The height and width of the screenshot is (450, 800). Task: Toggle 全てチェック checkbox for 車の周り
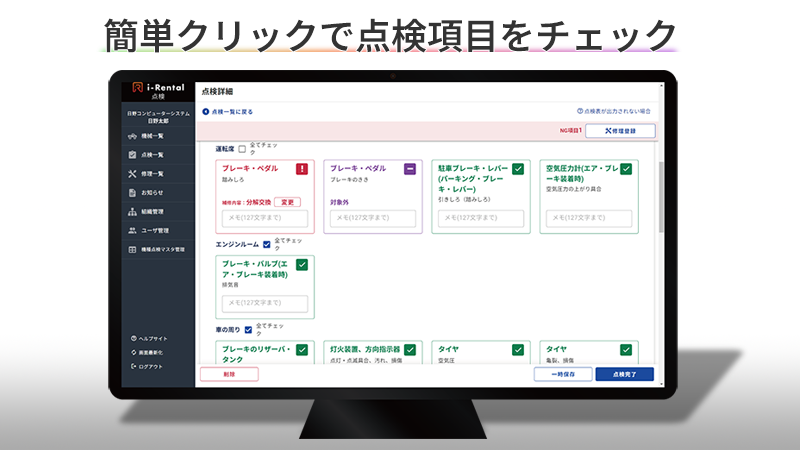point(248,329)
